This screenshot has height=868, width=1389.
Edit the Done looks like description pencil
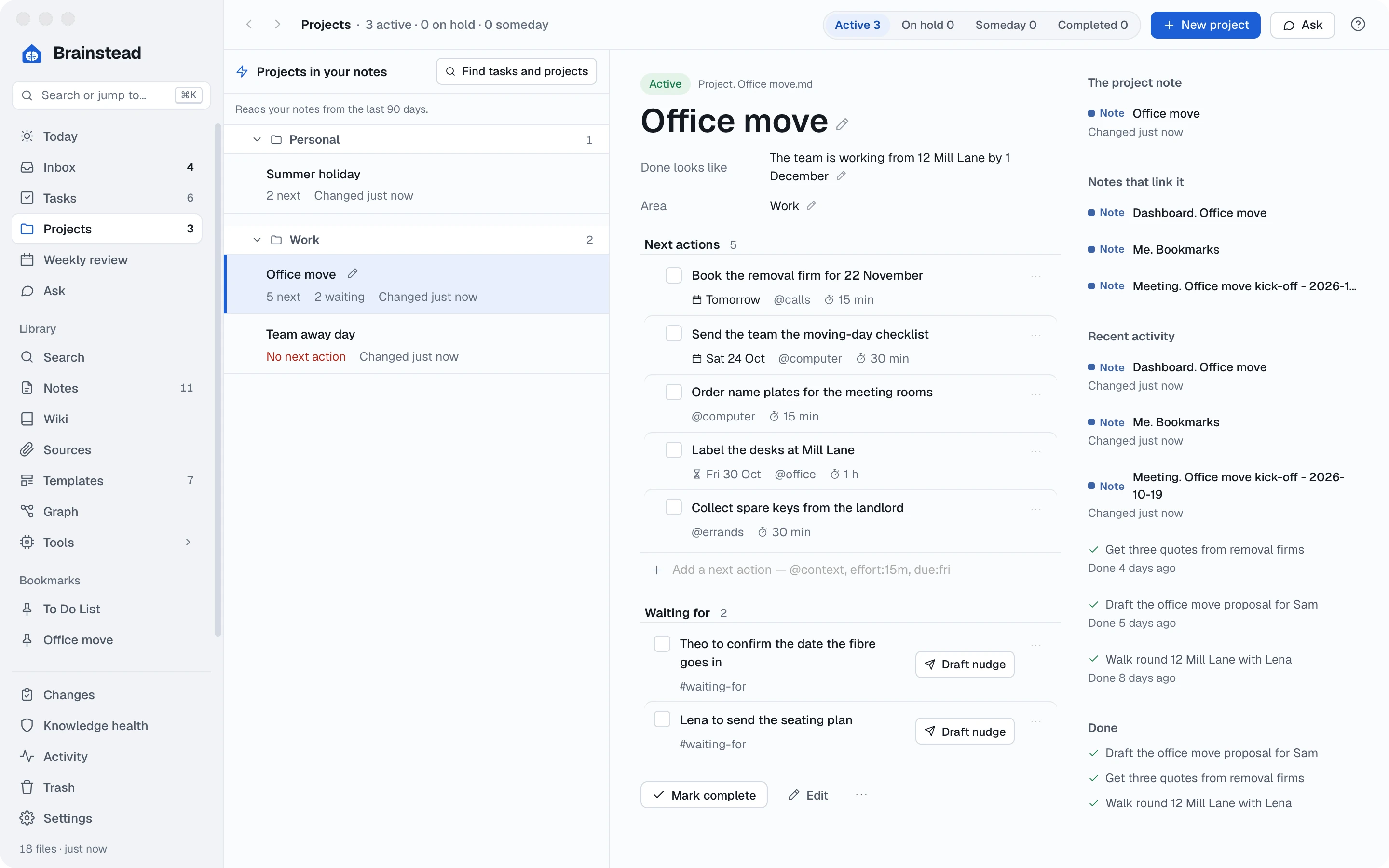click(x=841, y=176)
